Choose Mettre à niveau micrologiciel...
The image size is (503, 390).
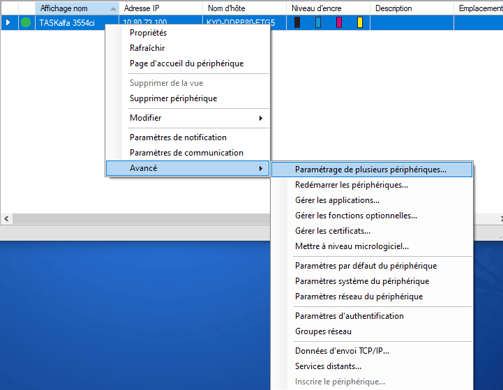(x=372, y=246)
